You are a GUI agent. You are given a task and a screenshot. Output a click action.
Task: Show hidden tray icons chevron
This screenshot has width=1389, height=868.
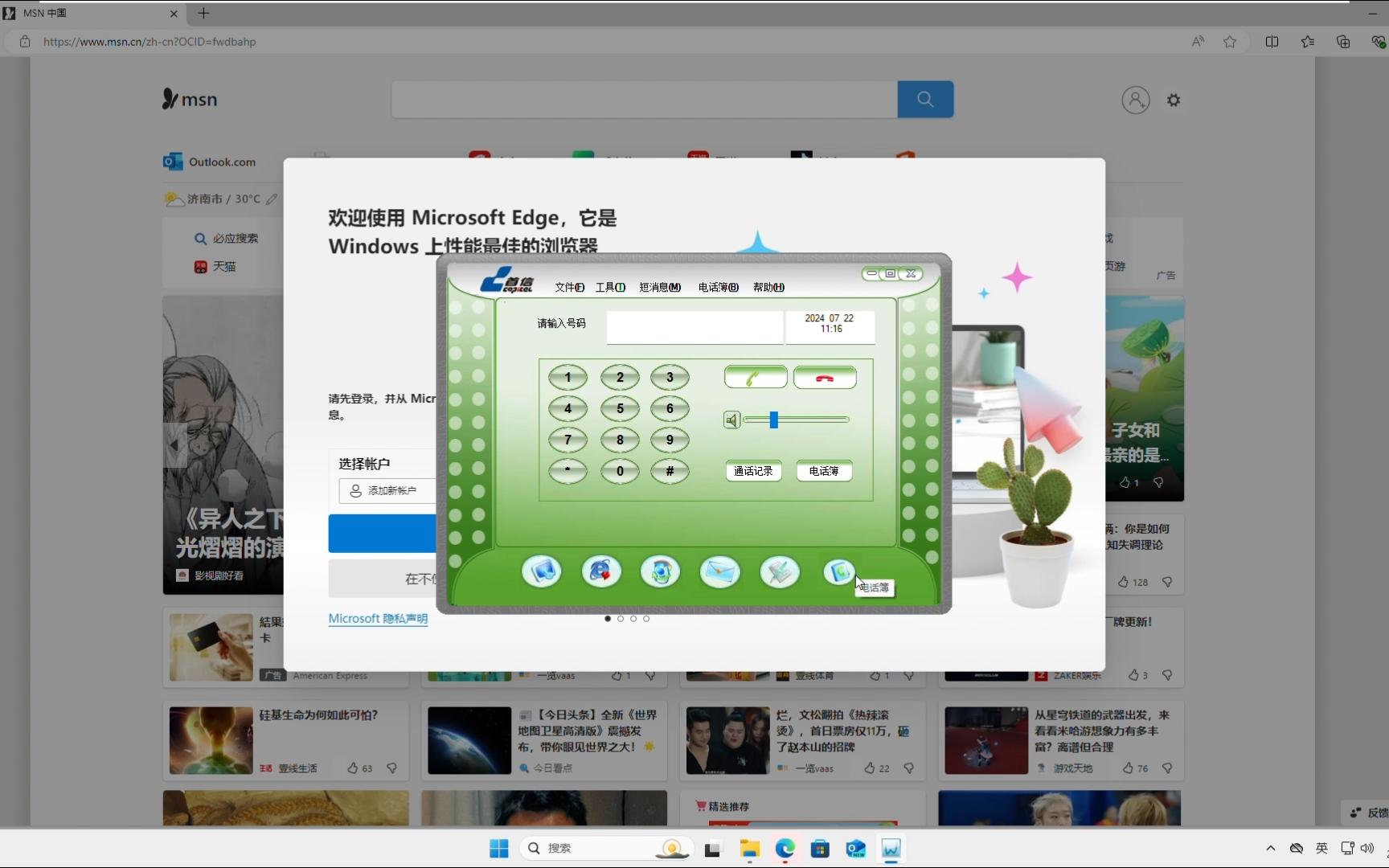pos(1271,849)
